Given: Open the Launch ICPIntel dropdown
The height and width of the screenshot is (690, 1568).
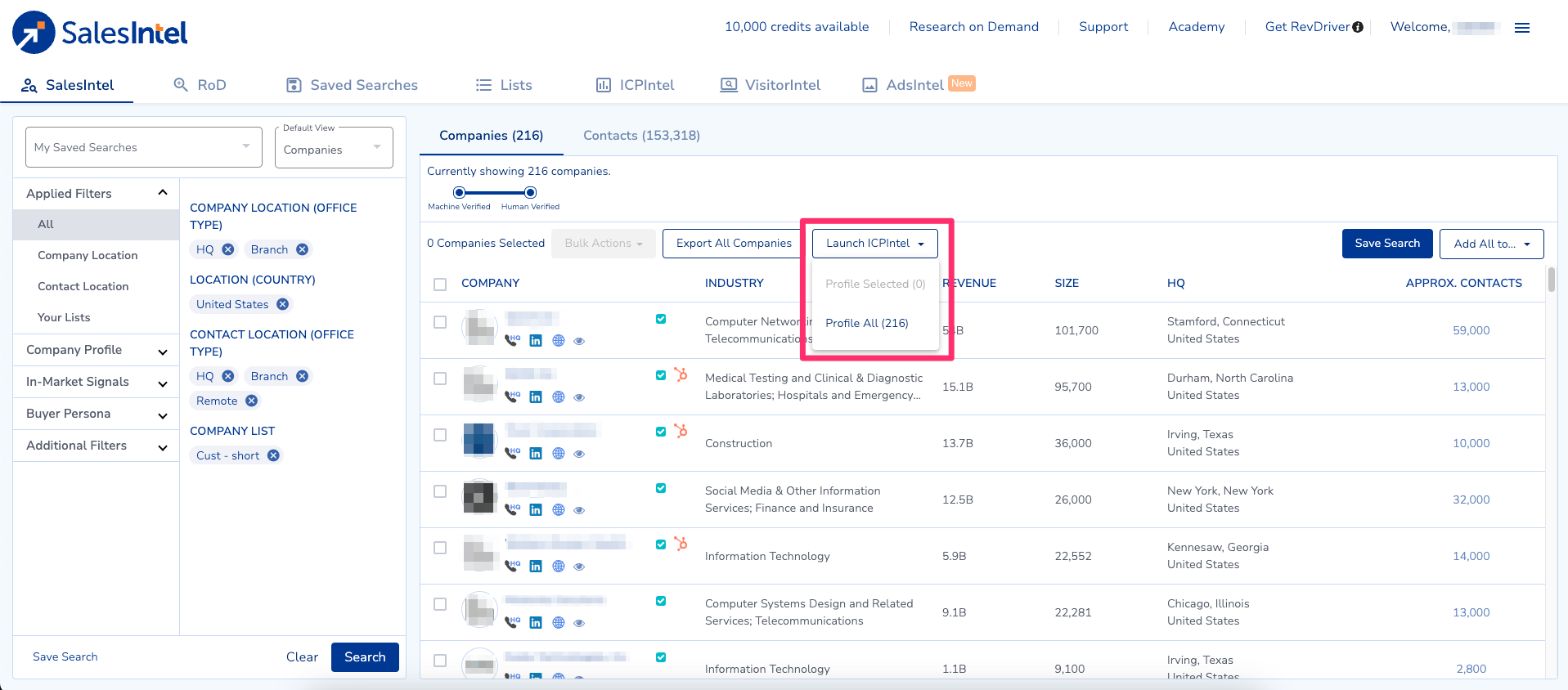Looking at the screenshot, I should pyautogui.click(x=875, y=244).
